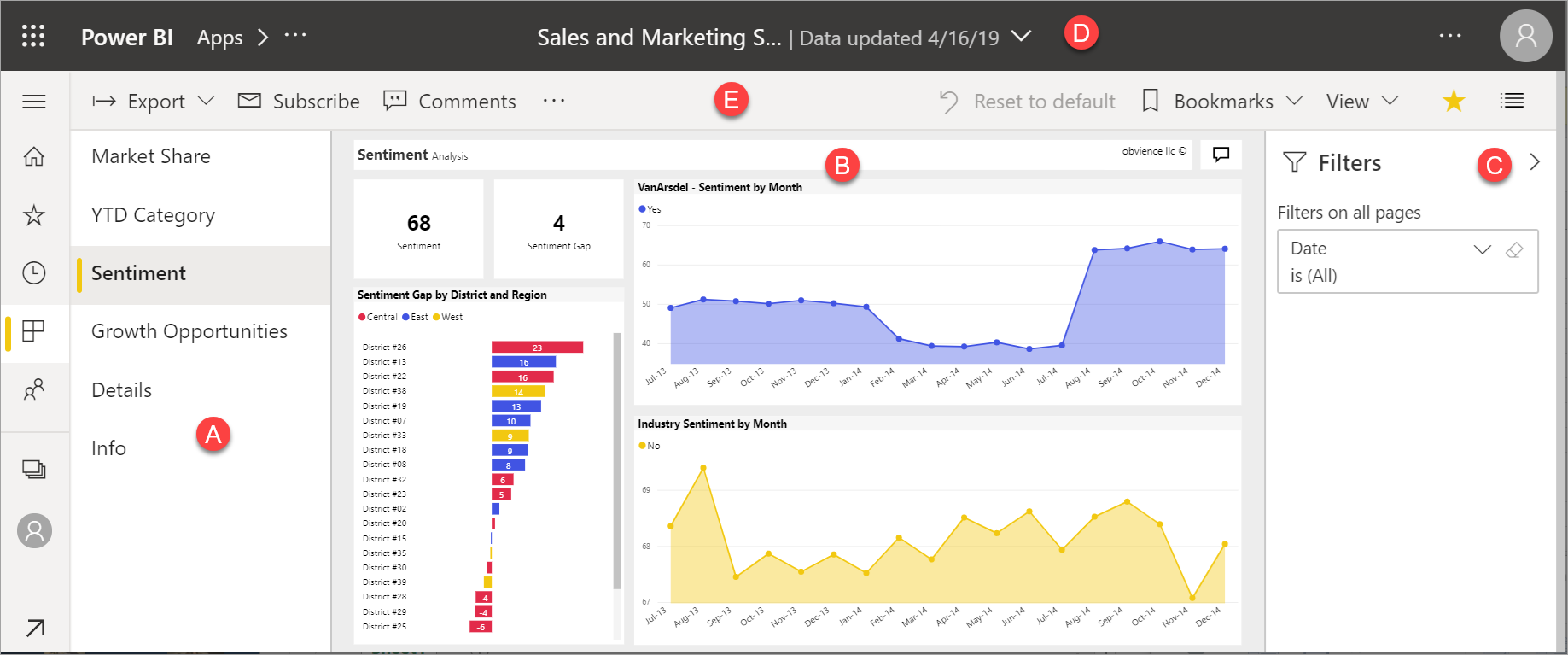Viewport: 1568px width, 655px height.
Task: Click the Yes legend in VanArsdel chart
Action: tap(650, 209)
